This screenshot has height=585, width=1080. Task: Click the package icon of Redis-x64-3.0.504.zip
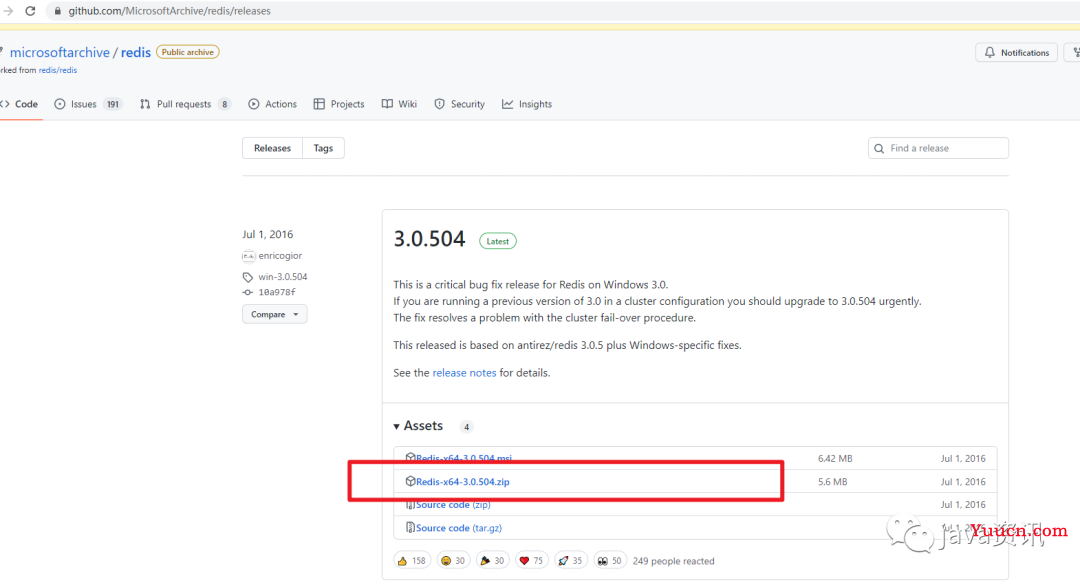[x=411, y=481]
